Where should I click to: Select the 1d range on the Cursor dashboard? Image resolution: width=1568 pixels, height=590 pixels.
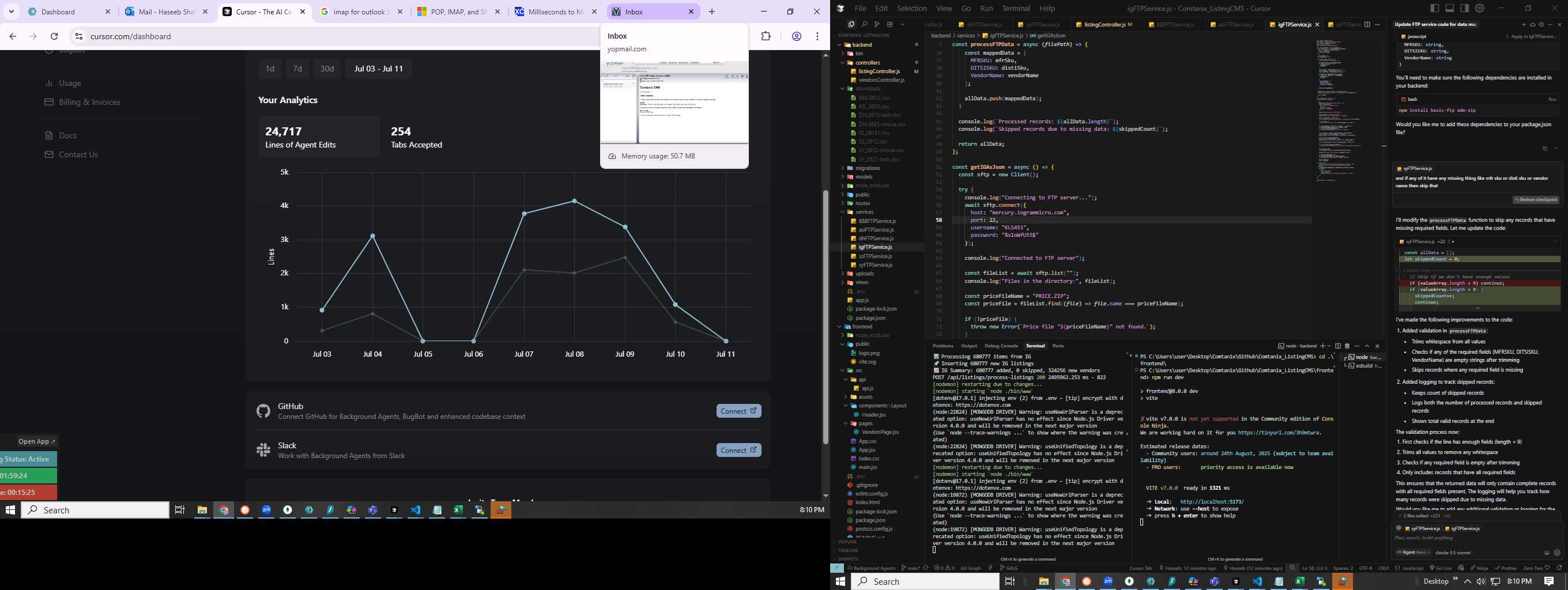point(270,69)
